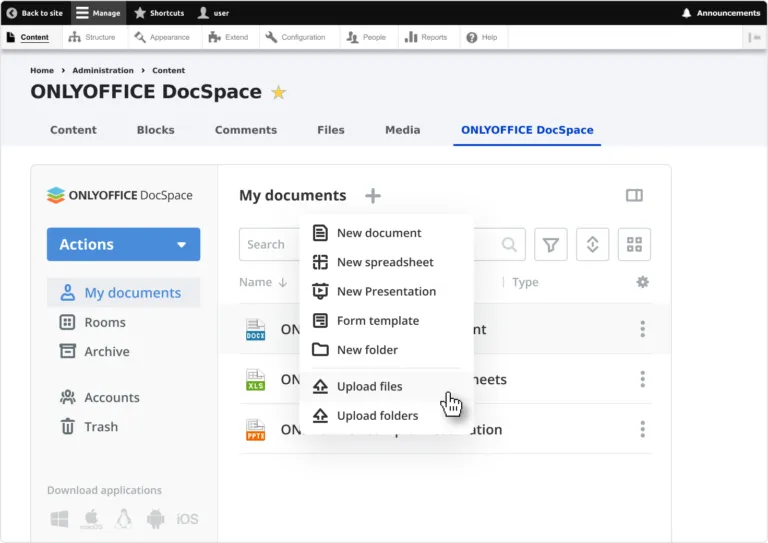Viewport: 768px width, 543px height.
Task: Choose New folder from the menu
Action: (386, 350)
